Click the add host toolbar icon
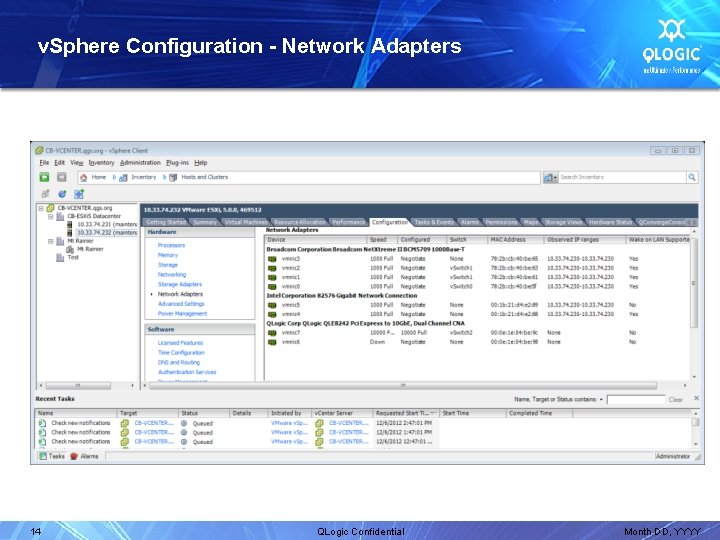This screenshot has width=720, height=540. [x=79, y=194]
